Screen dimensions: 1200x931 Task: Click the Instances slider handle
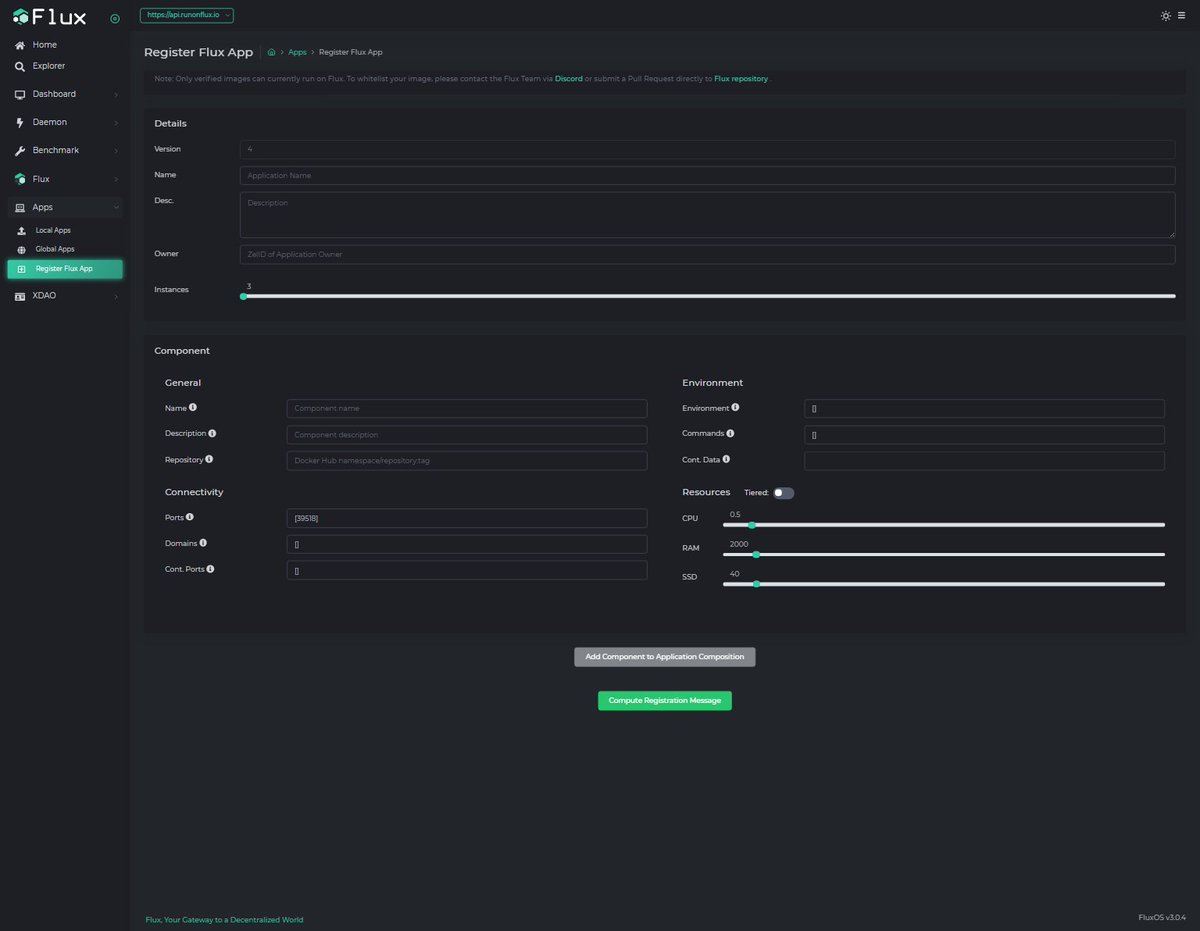[x=244, y=296]
